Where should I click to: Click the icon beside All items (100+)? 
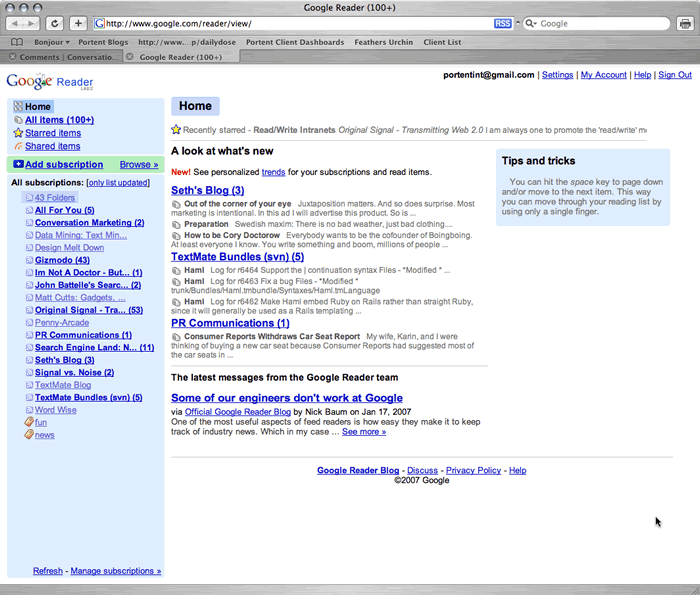[18, 120]
